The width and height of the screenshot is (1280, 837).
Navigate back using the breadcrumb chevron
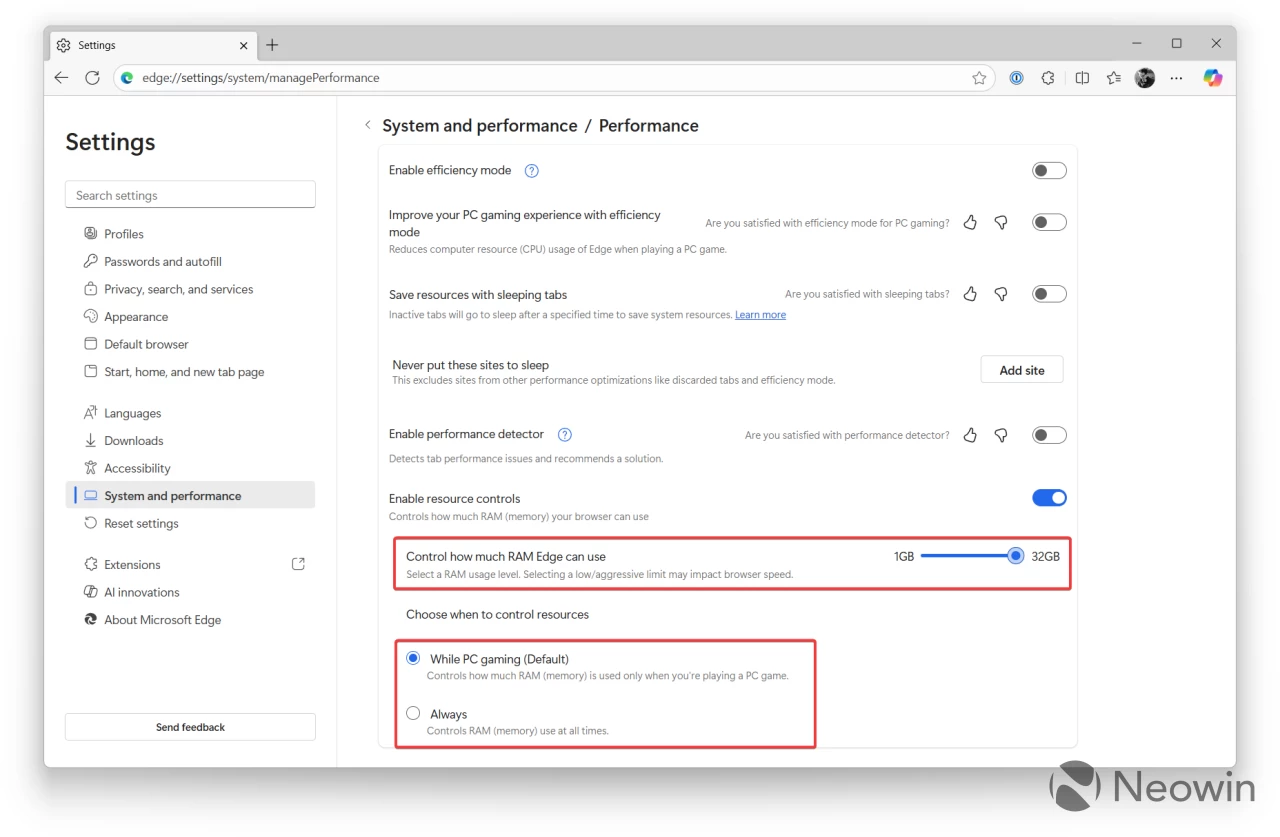pyautogui.click(x=368, y=125)
